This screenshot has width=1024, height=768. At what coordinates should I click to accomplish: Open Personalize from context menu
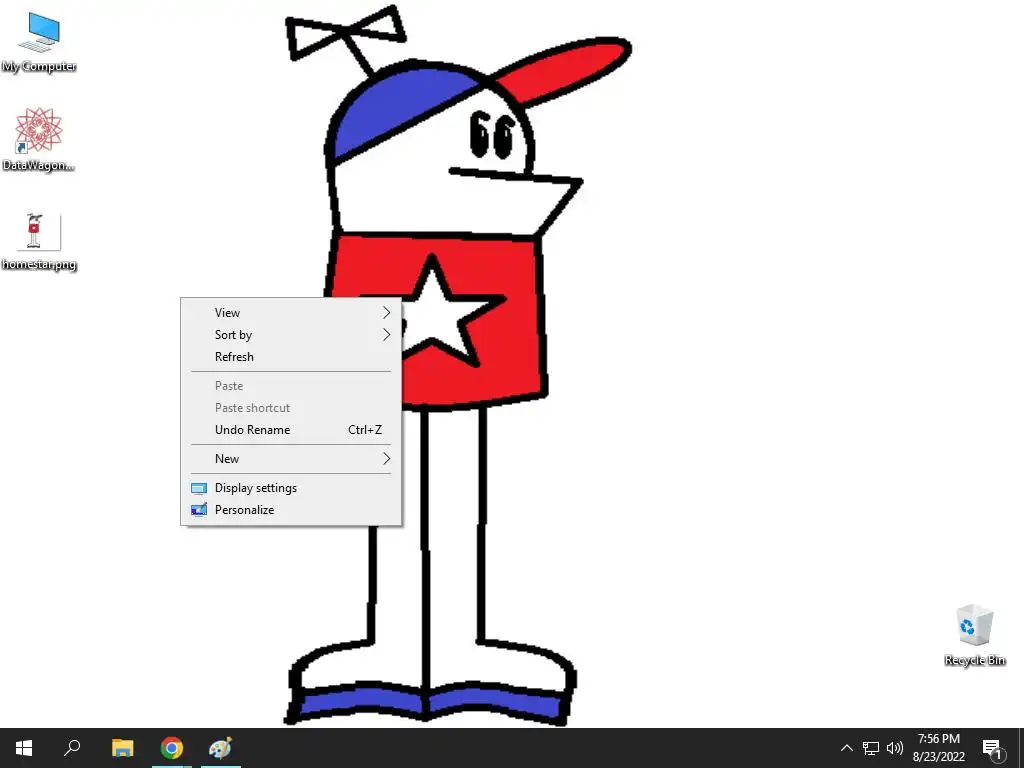pos(291,510)
